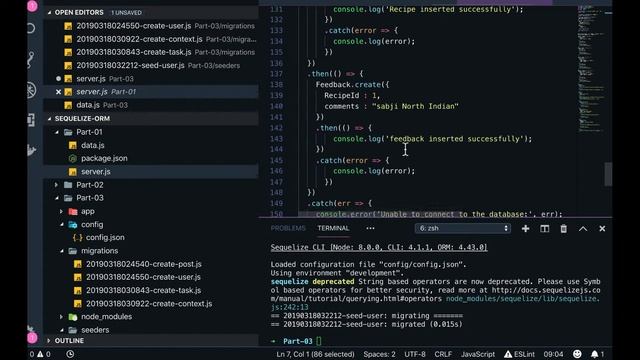
Task: Maximize the panel with the up chevron
Action: pyautogui.click(x=583, y=229)
